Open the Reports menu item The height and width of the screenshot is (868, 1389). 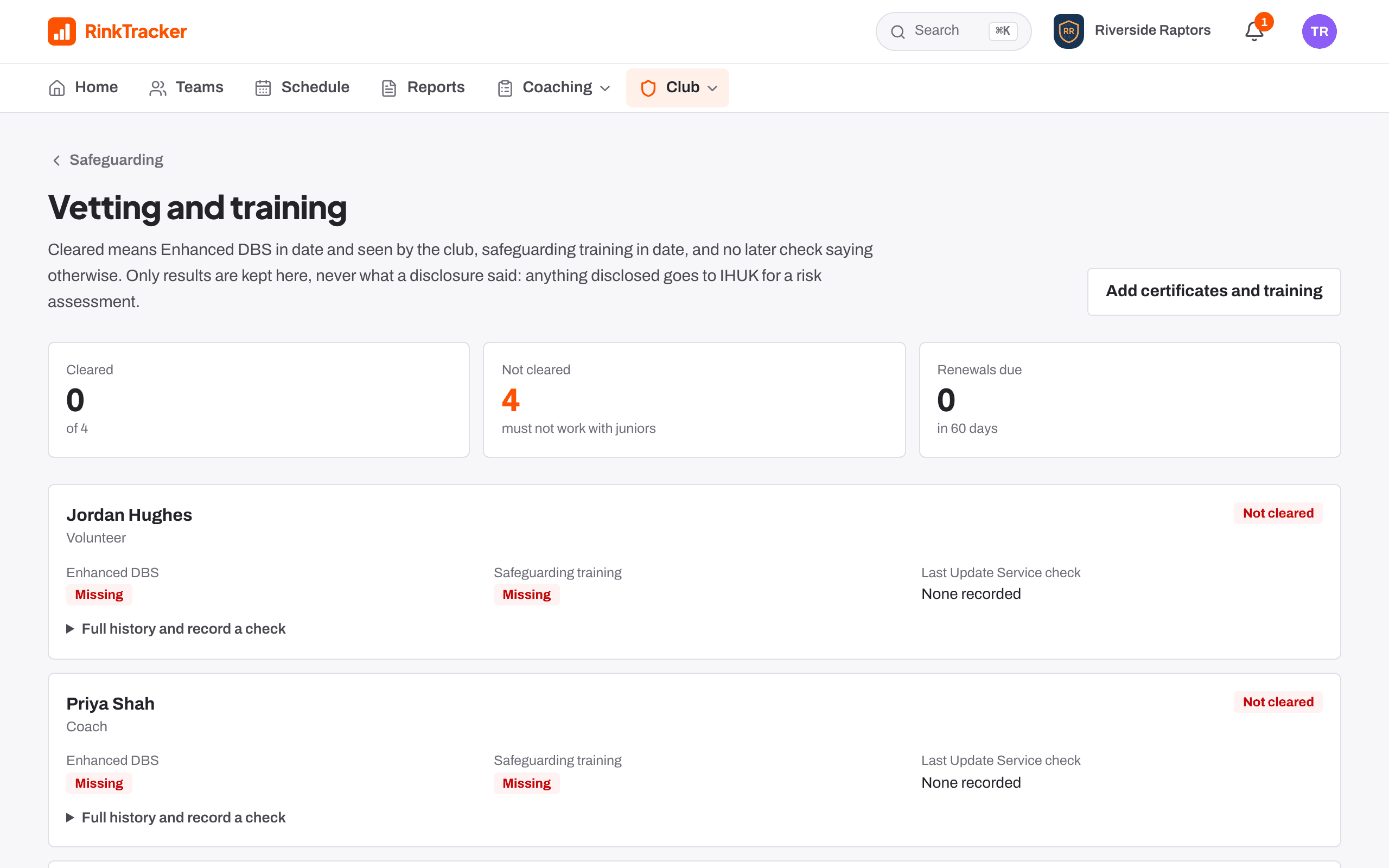[423, 87]
